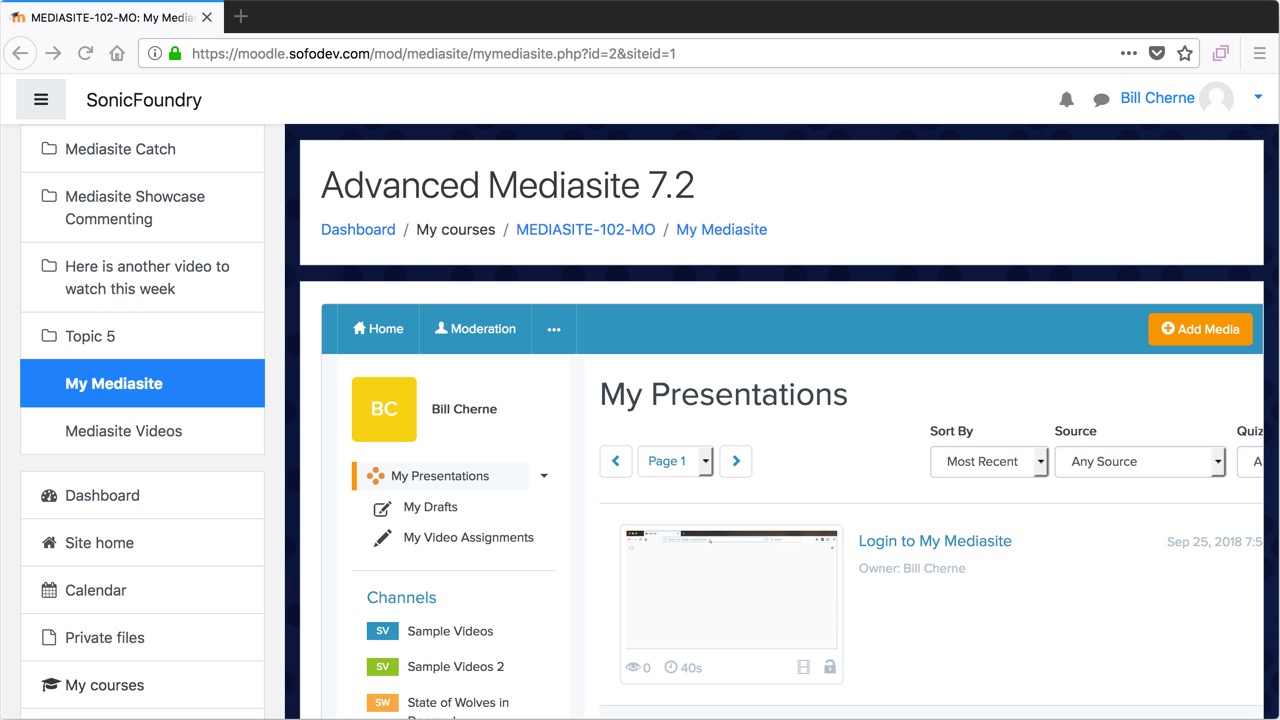Open My Drafts

[430, 507]
